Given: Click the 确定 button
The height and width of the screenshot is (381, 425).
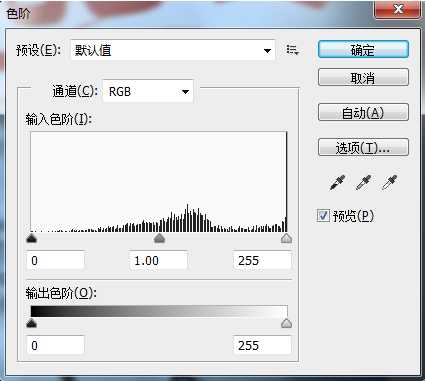Looking at the screenshot, I should (x=363, y=49).
